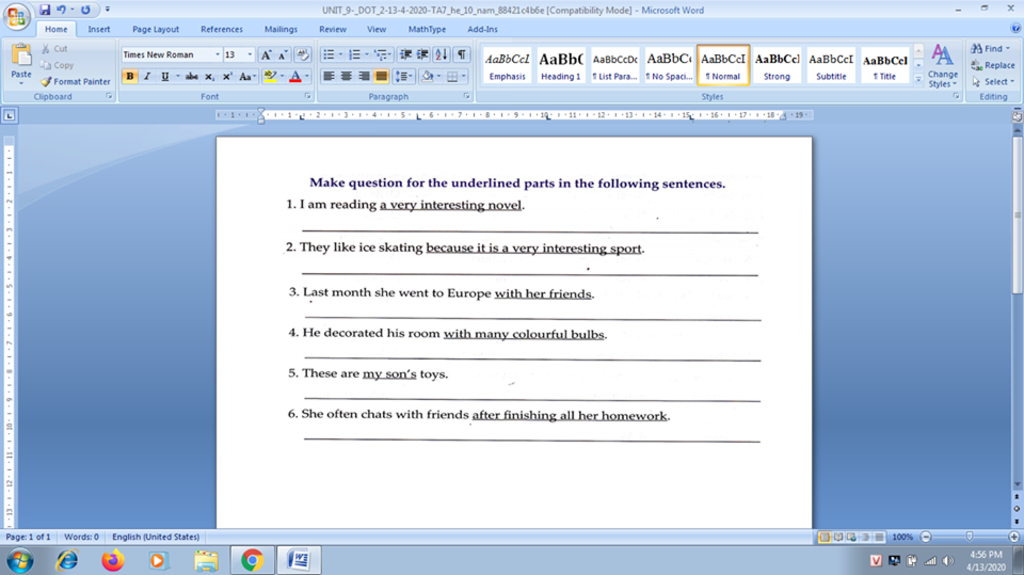Undo last action in Quick Access toolbar

(61, 10)
